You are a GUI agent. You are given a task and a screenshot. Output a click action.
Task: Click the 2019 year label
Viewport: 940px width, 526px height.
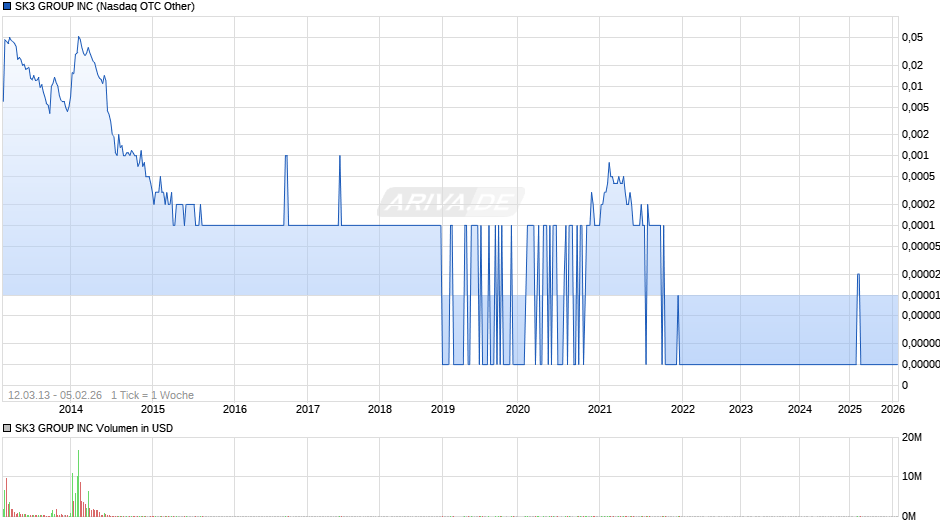pyautogui.click(x=442, y=409)
